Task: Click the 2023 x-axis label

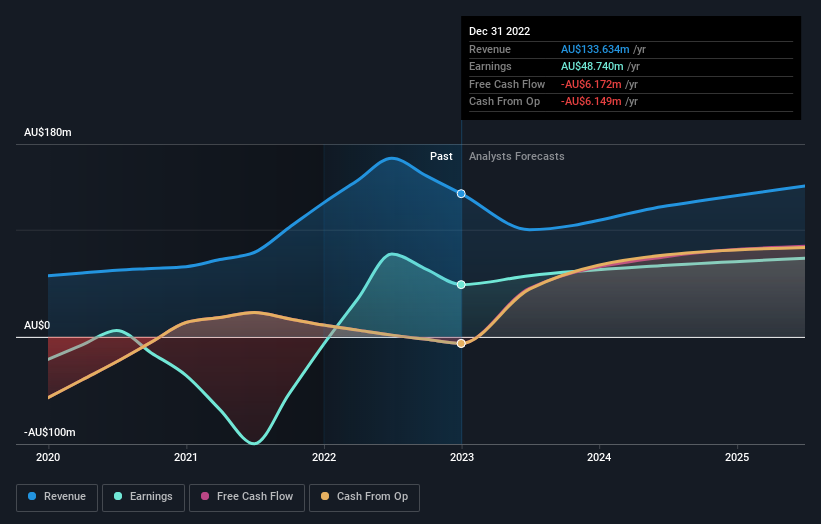Action: 462,457
